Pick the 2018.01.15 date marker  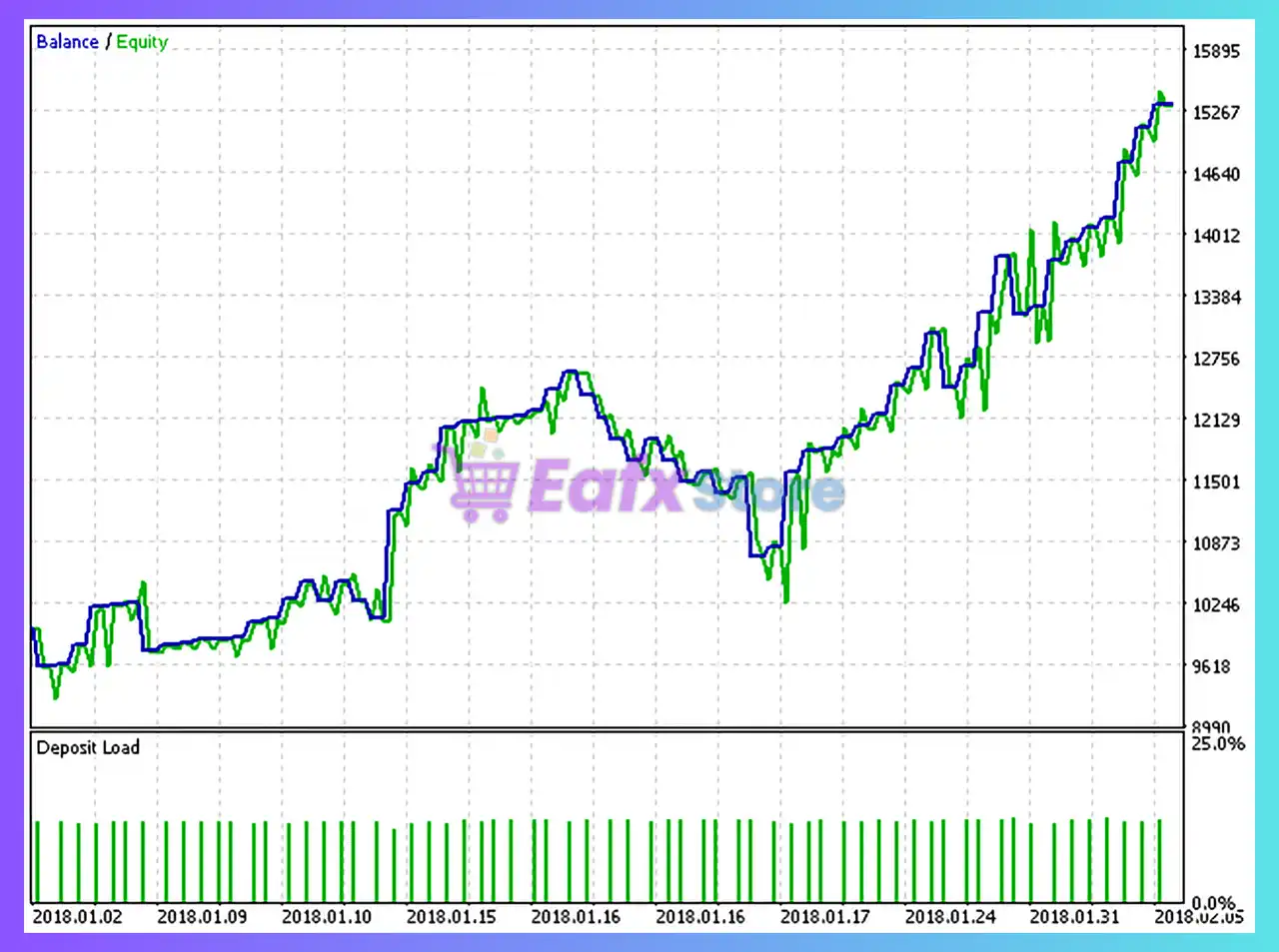(451, 916)
